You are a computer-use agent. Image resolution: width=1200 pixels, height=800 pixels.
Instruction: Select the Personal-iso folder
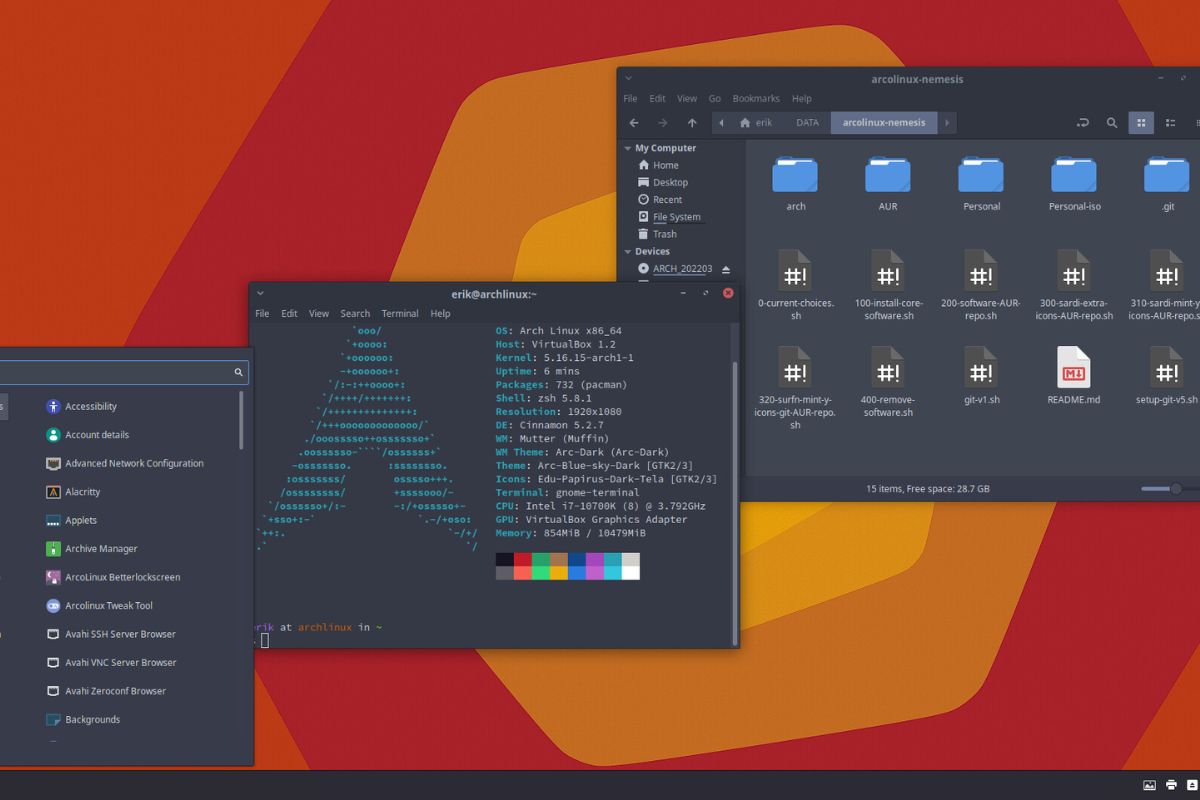(1074, 183)
